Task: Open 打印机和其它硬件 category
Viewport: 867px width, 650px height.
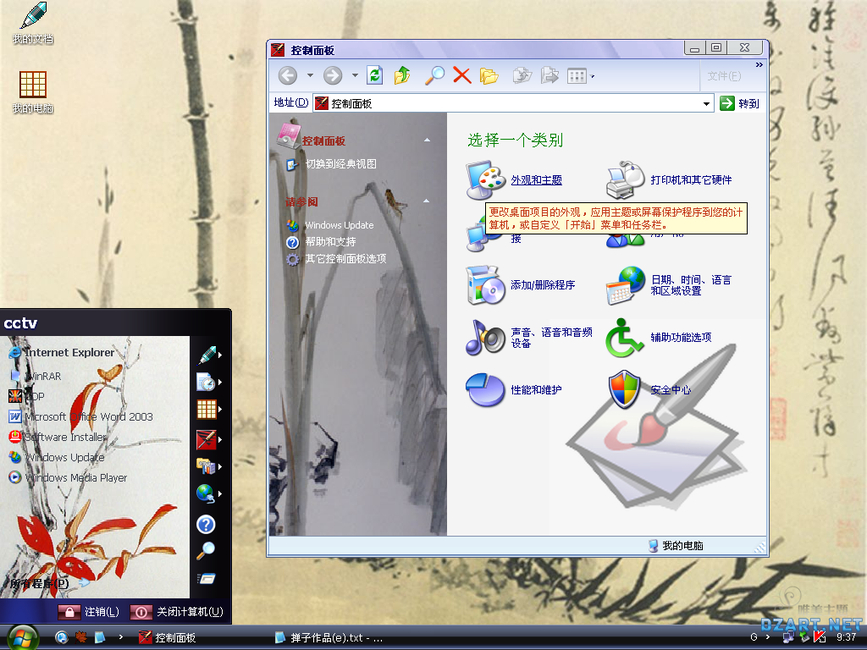Action: pyautogui.click(x=691, y=180)
